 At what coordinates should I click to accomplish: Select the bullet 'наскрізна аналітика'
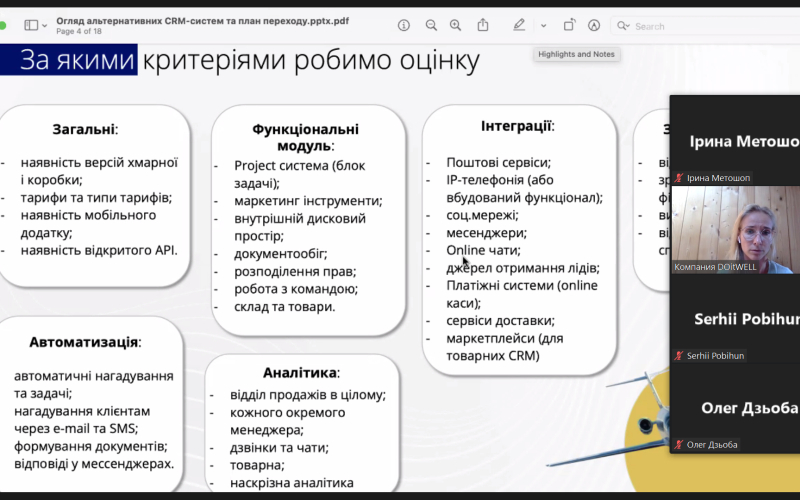(x=292, y=483)
